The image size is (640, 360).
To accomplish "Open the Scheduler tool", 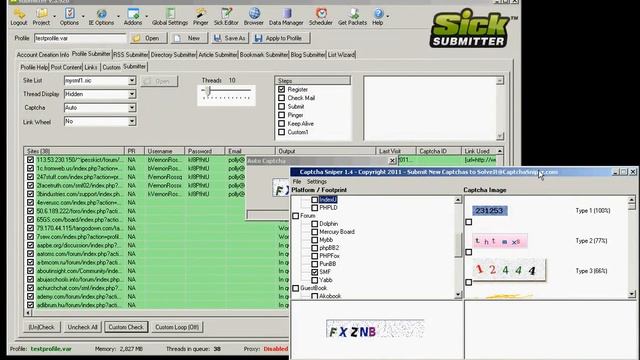I will [x=320, y=17].
